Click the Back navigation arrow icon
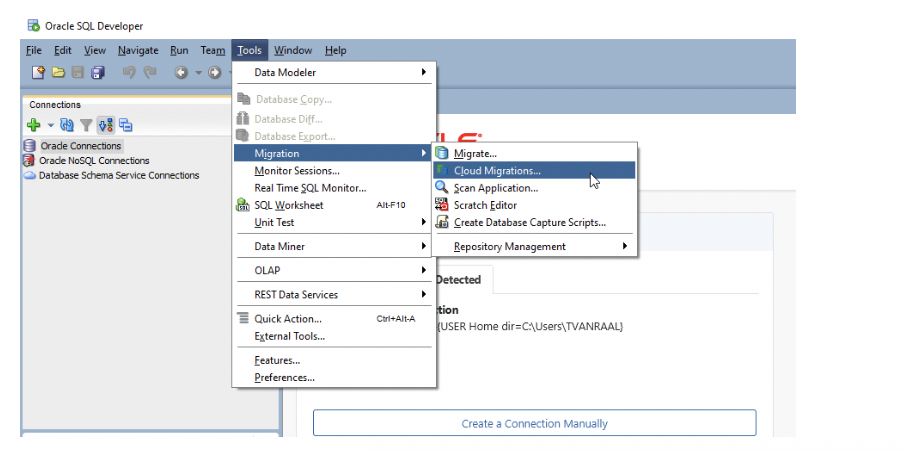The width and height of the screenshot is (904, 450). pos(181,73)
